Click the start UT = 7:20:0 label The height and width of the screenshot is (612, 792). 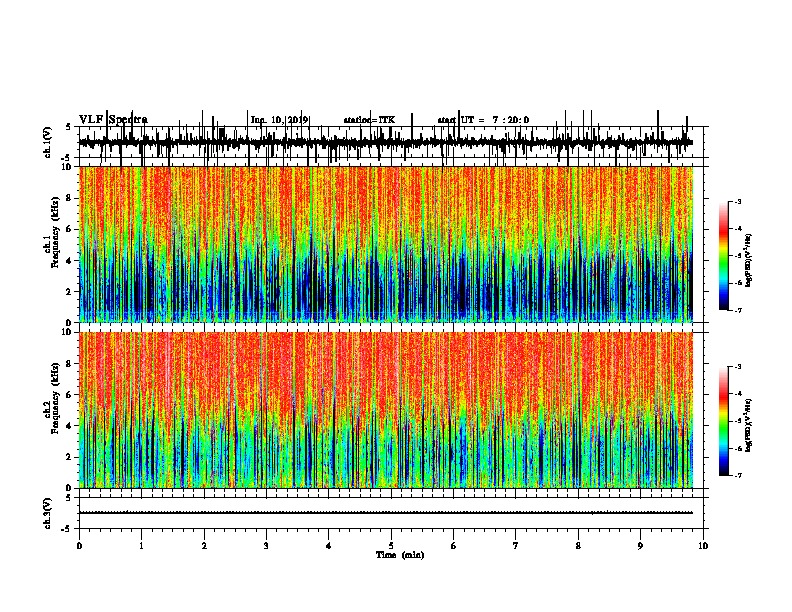click(x=483, y=120)
